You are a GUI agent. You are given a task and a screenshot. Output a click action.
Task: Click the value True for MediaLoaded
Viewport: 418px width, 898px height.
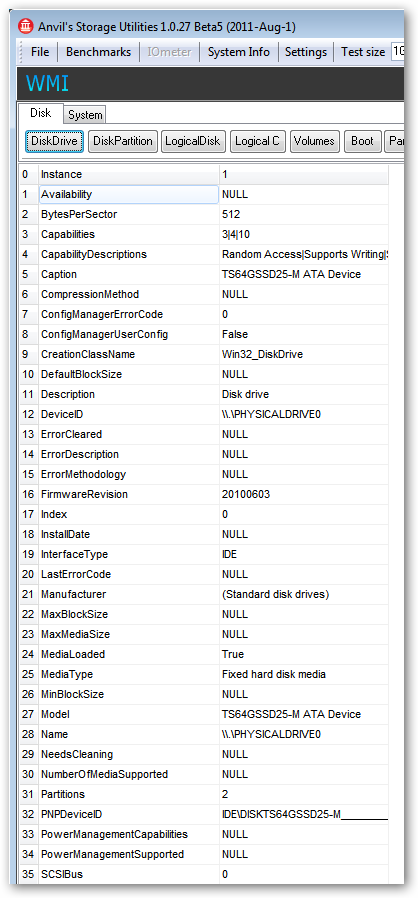[232, 654]
